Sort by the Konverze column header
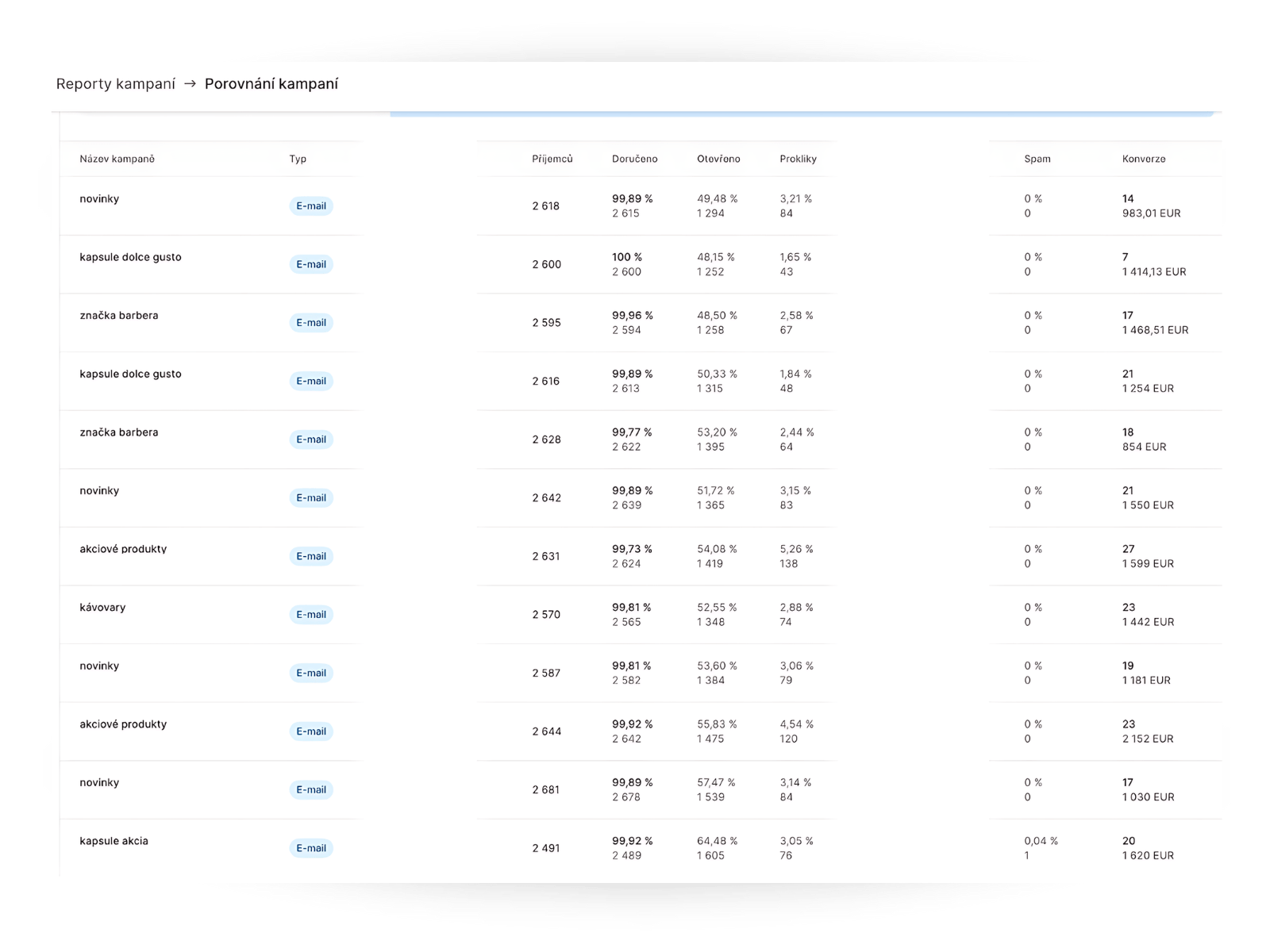This screenshot has width=1270, height=952. click(x=1144, y=159)
